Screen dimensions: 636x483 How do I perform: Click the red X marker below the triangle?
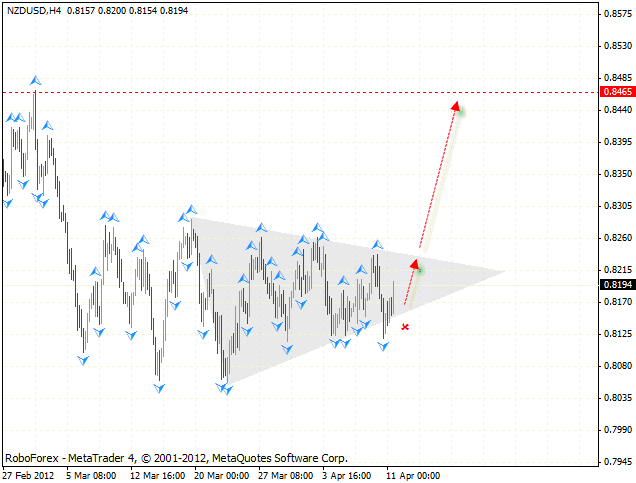click(x=405, y=326)
